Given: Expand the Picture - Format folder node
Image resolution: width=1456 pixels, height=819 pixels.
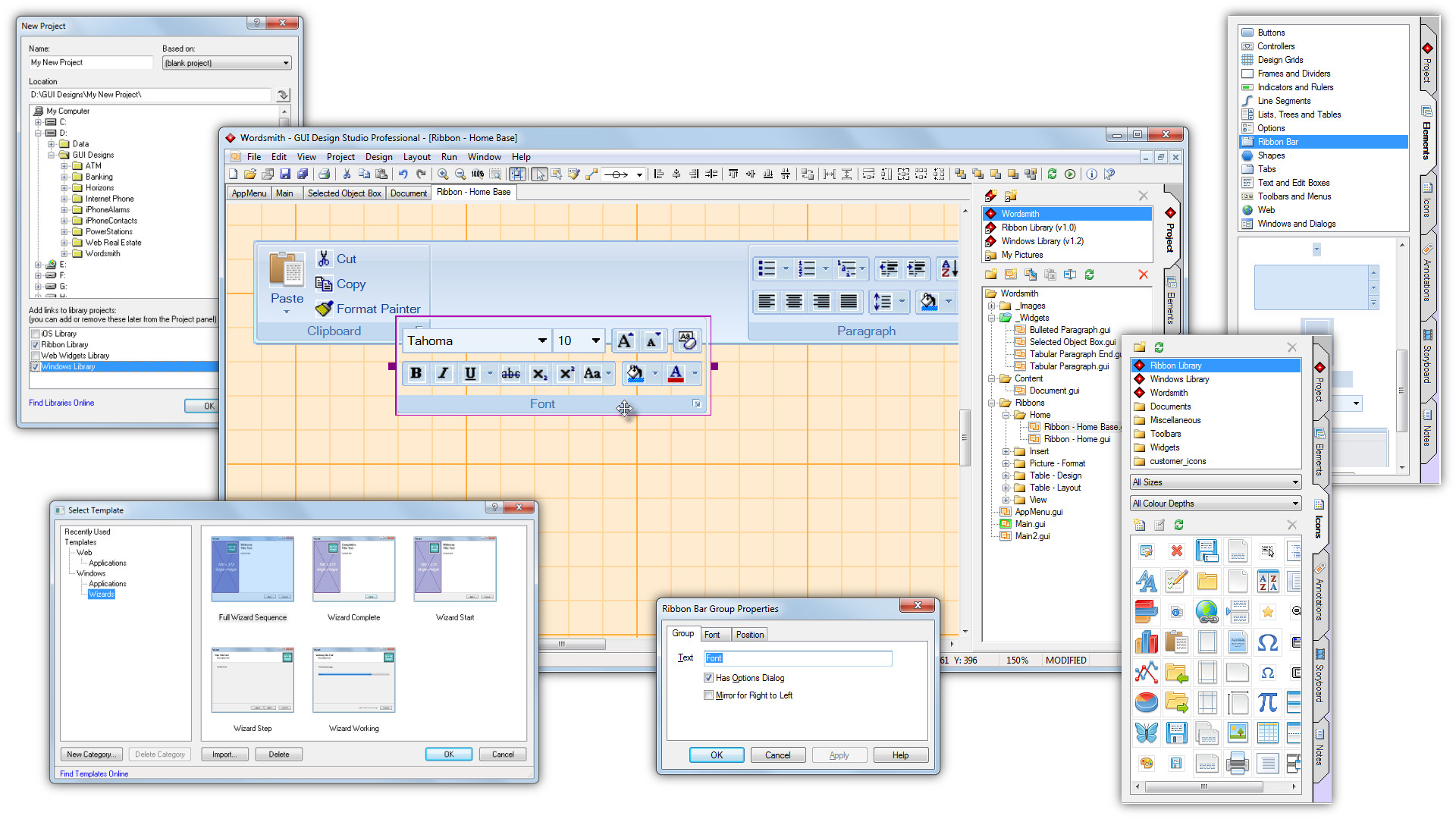Looking at the screenshot, I should pos(1006,464).
